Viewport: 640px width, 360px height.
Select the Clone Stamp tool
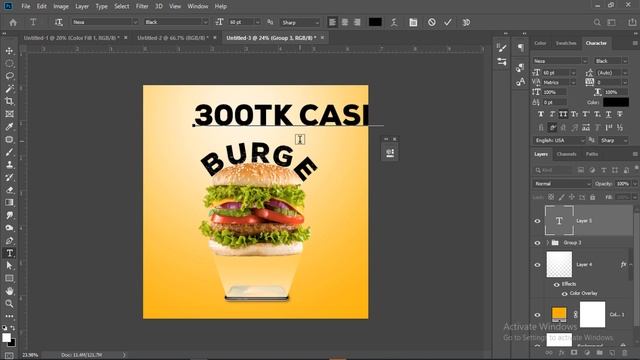9,164
